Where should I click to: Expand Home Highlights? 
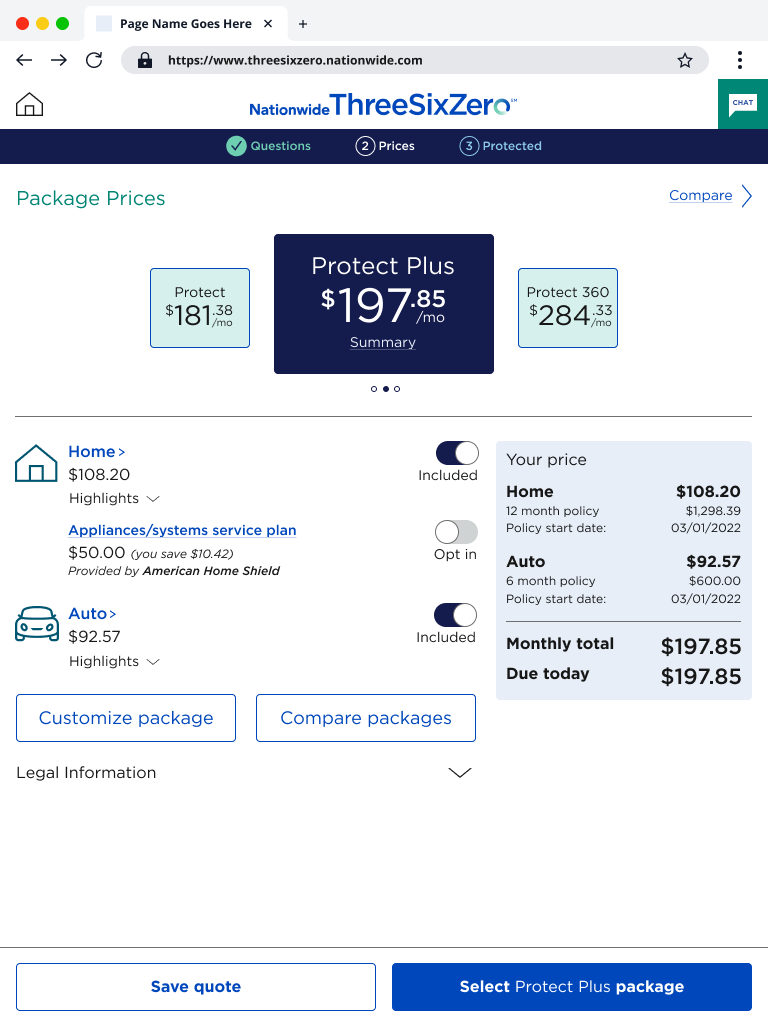pos(114,498)
